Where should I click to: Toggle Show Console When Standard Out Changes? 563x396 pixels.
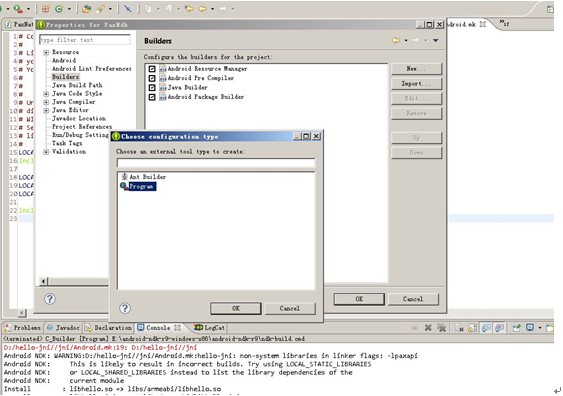point(486,327)
